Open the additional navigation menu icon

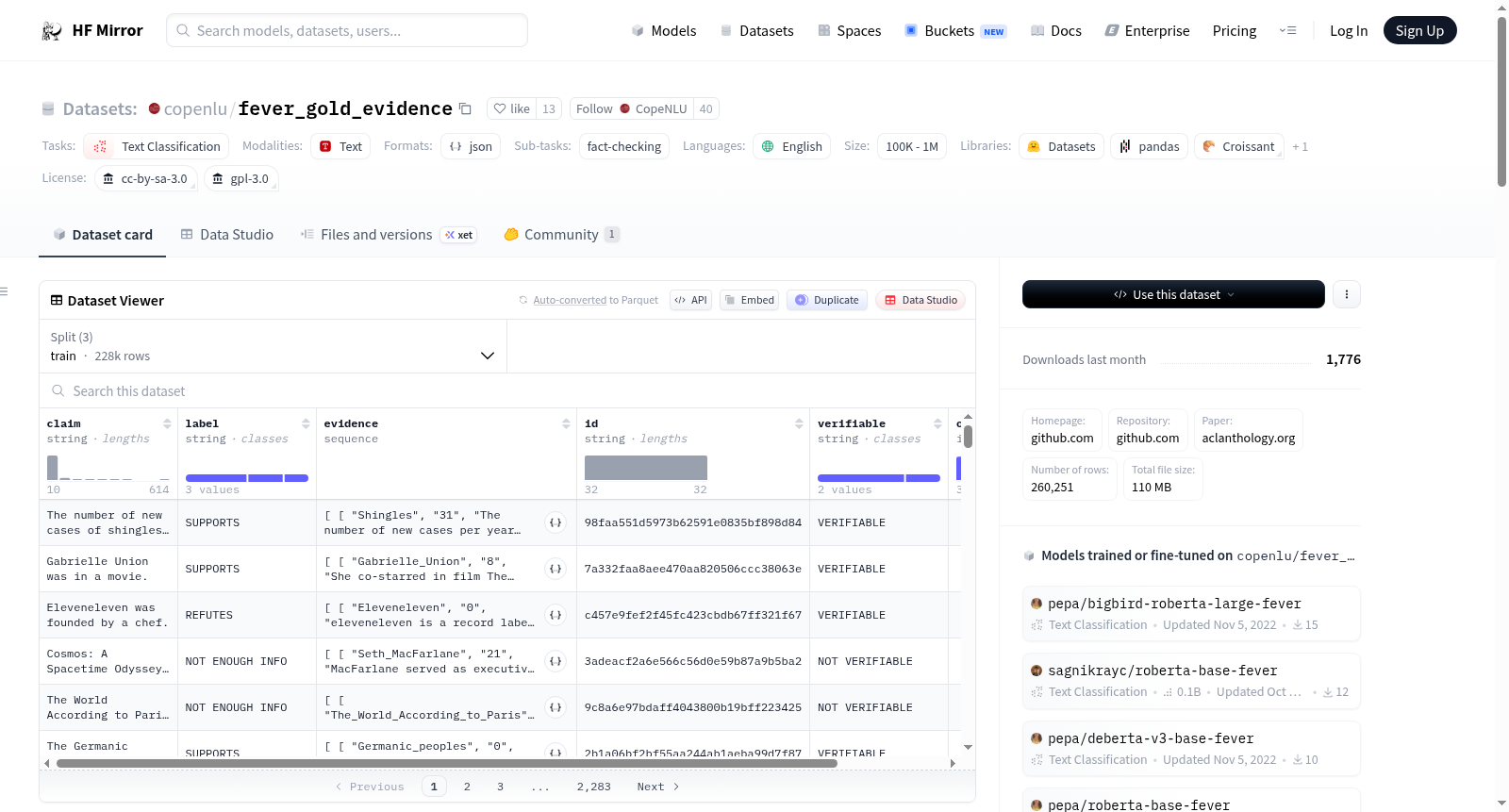click(1287, 31)
